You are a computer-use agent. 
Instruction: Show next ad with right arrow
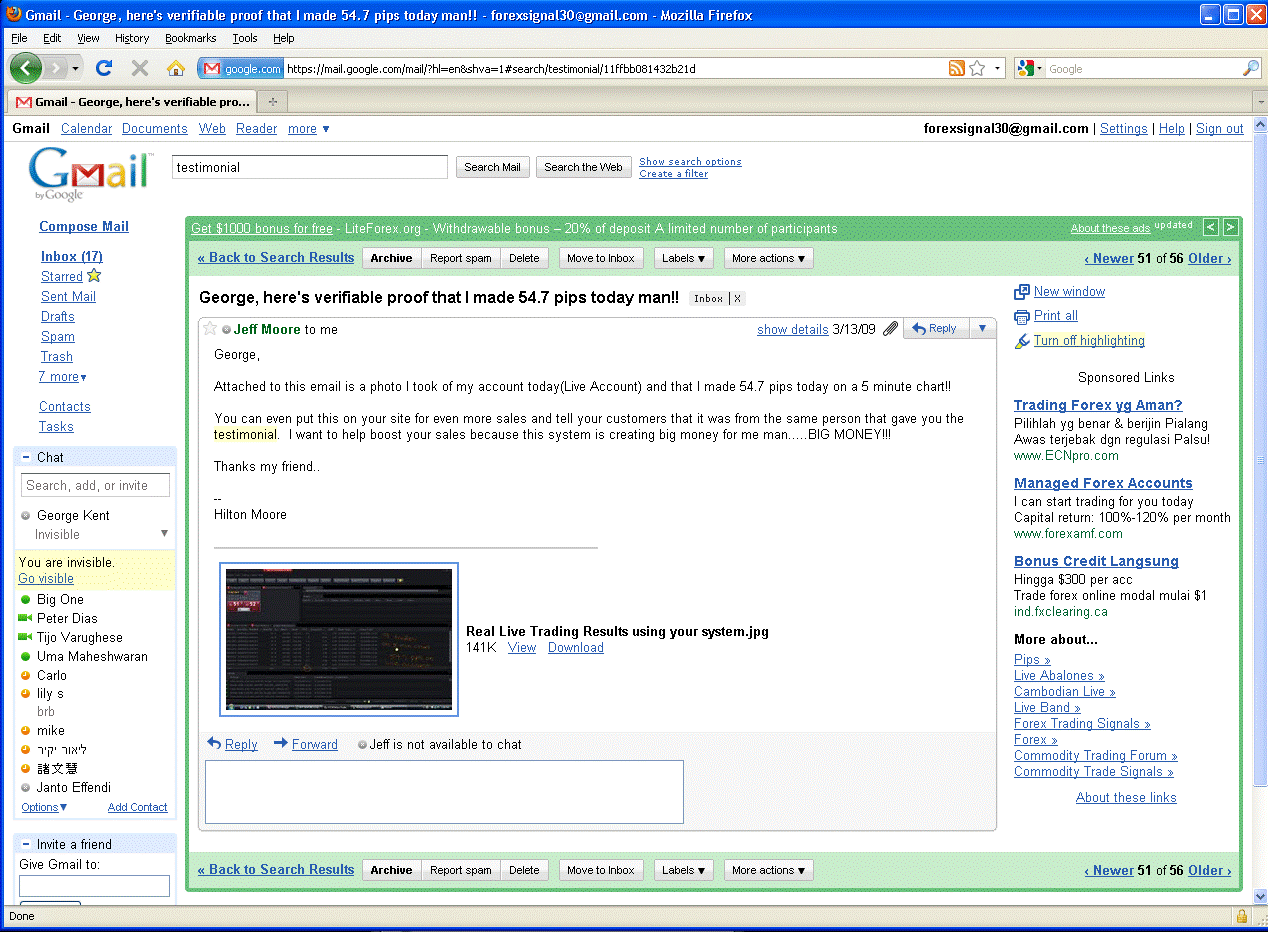1230,227
